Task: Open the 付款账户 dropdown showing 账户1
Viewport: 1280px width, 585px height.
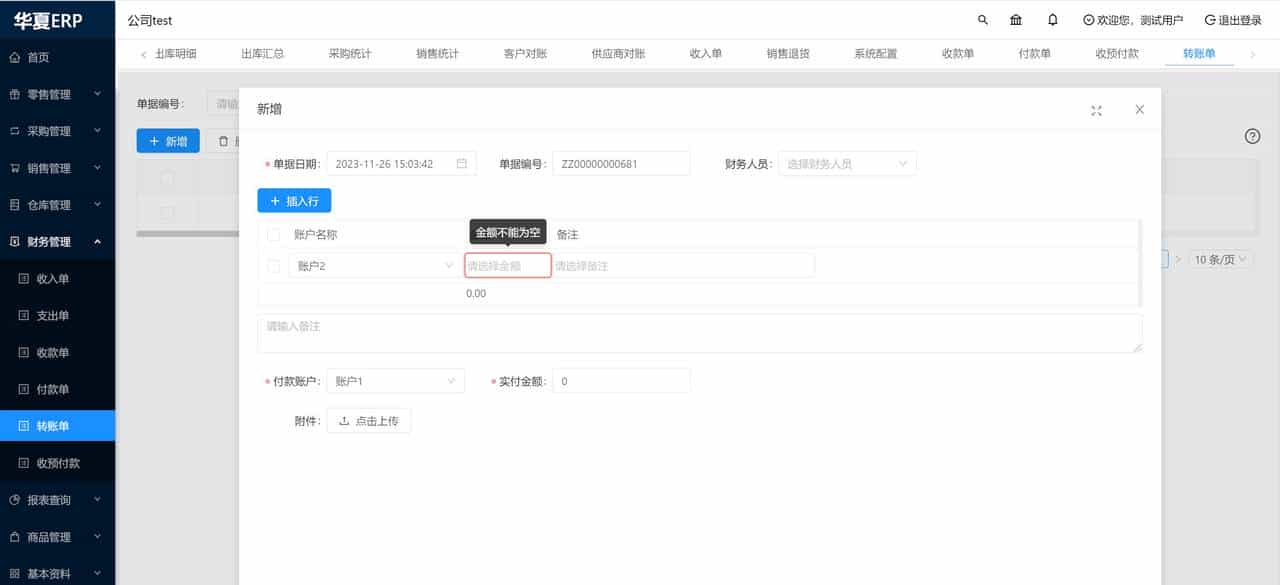Action: point(395,380)
